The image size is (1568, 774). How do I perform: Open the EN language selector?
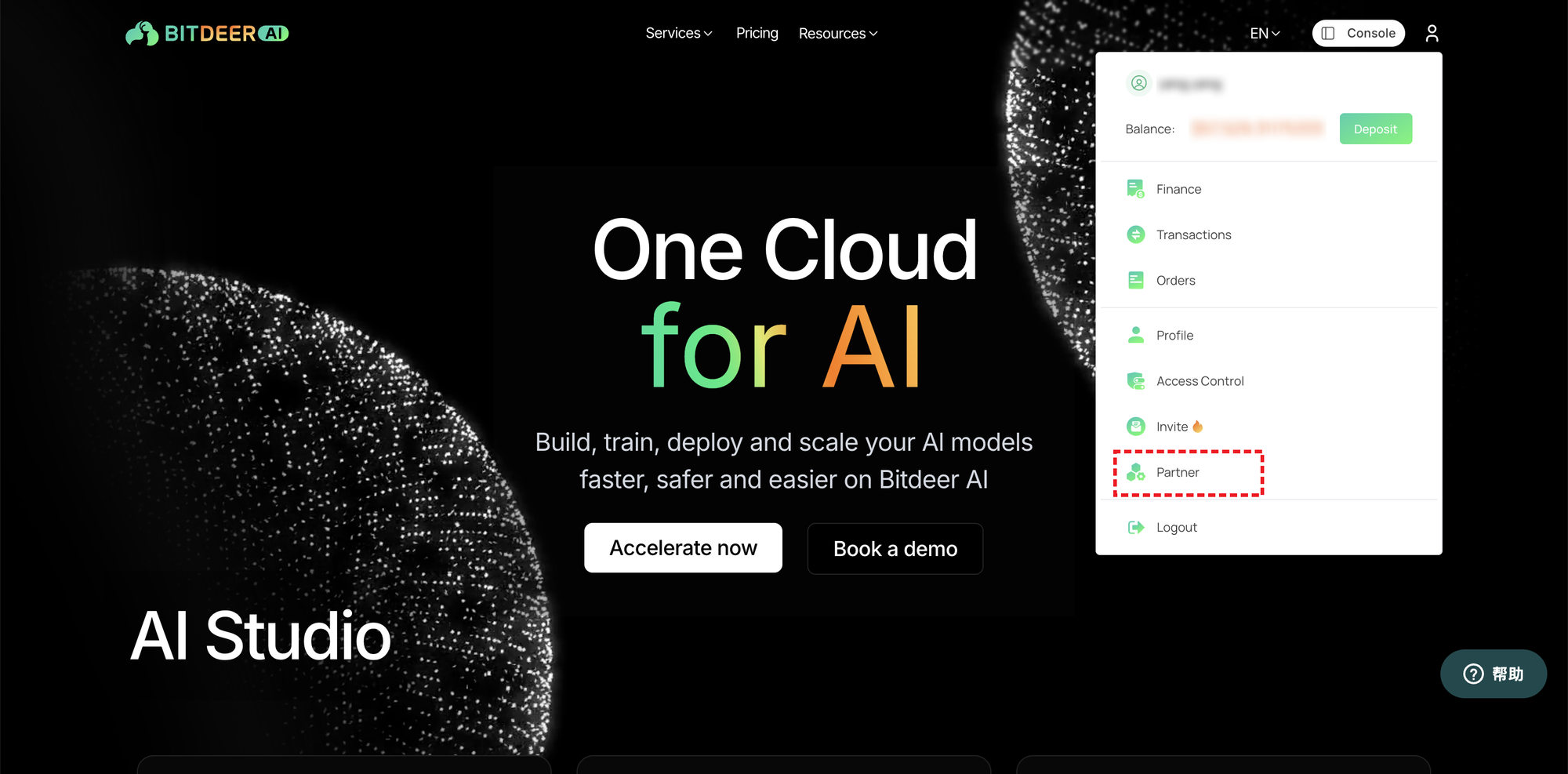click(x=1265, y=33)
